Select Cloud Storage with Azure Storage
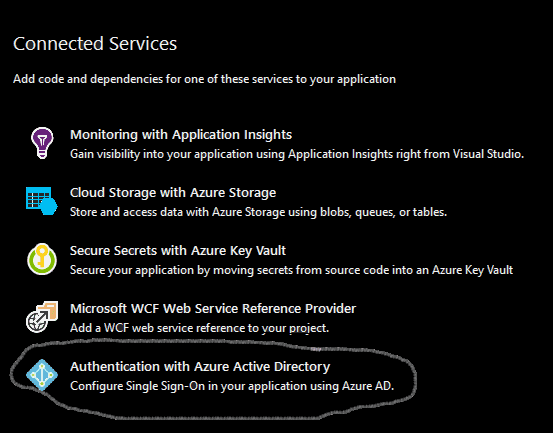This screenshot has width=553, height=433. point(173,193)
